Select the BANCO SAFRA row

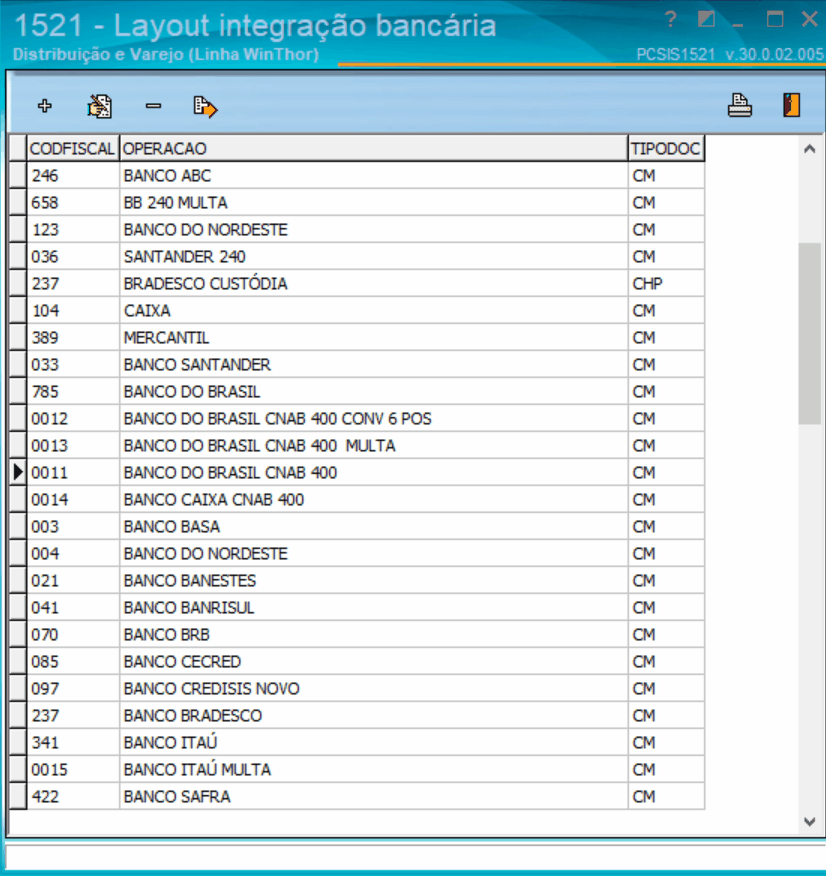[357, 797]
